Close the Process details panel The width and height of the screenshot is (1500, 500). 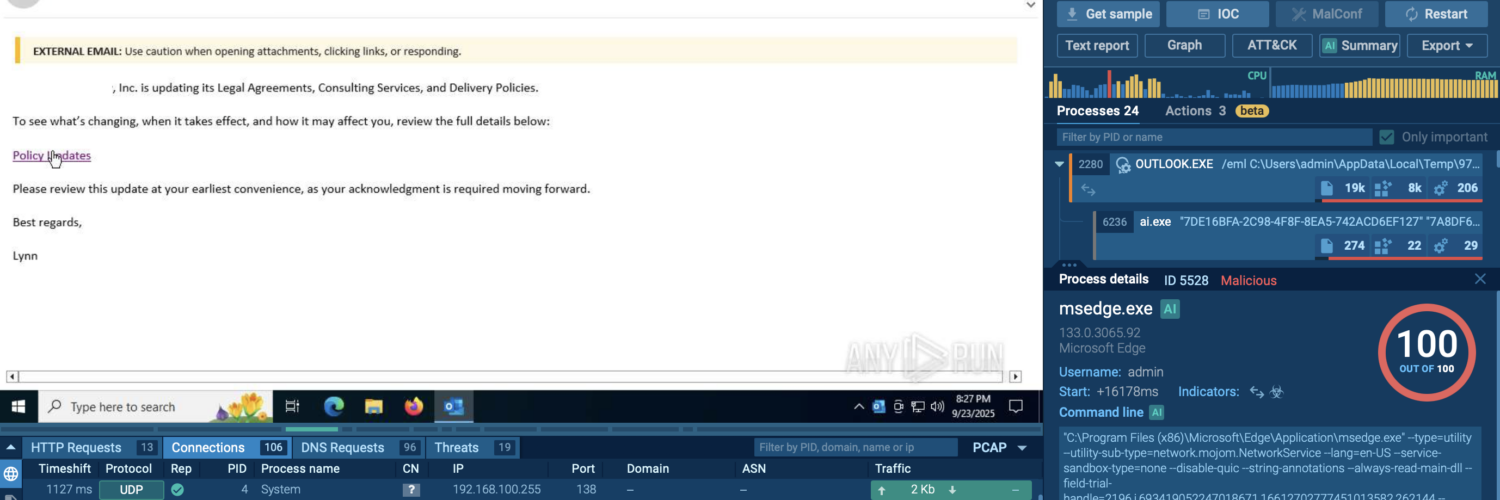pos(1480,279)
